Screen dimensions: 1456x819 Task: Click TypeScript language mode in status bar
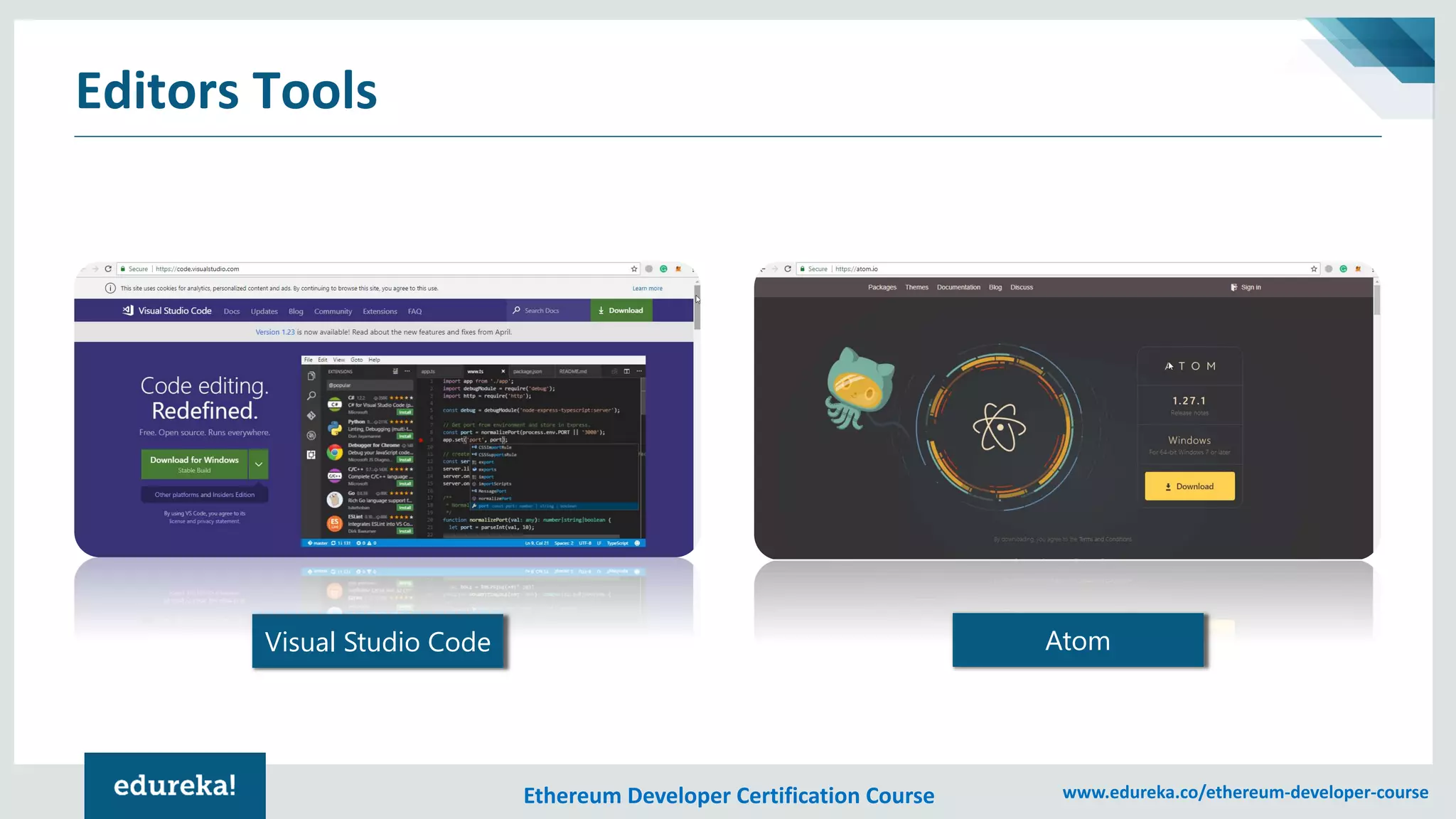[x=617, y=543]
